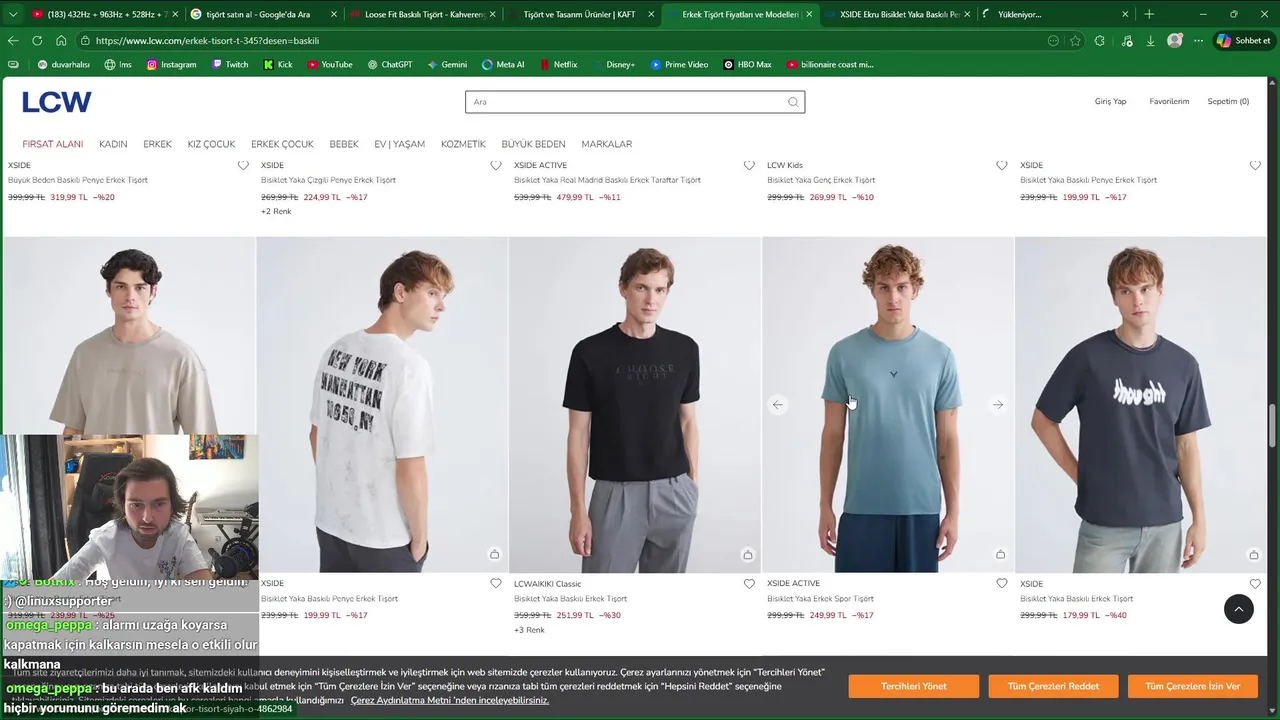Expand +3 Renk color options under the LCWAIKIKI Classic shirt
Viewport: 1280px width, 720px height.
[529, 630]
